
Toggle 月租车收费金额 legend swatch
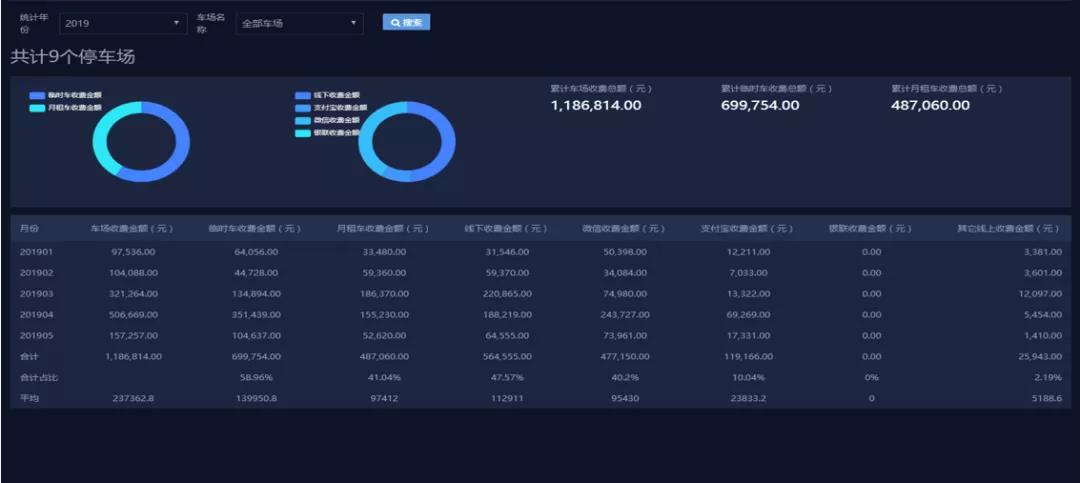(x=37, y=107)
